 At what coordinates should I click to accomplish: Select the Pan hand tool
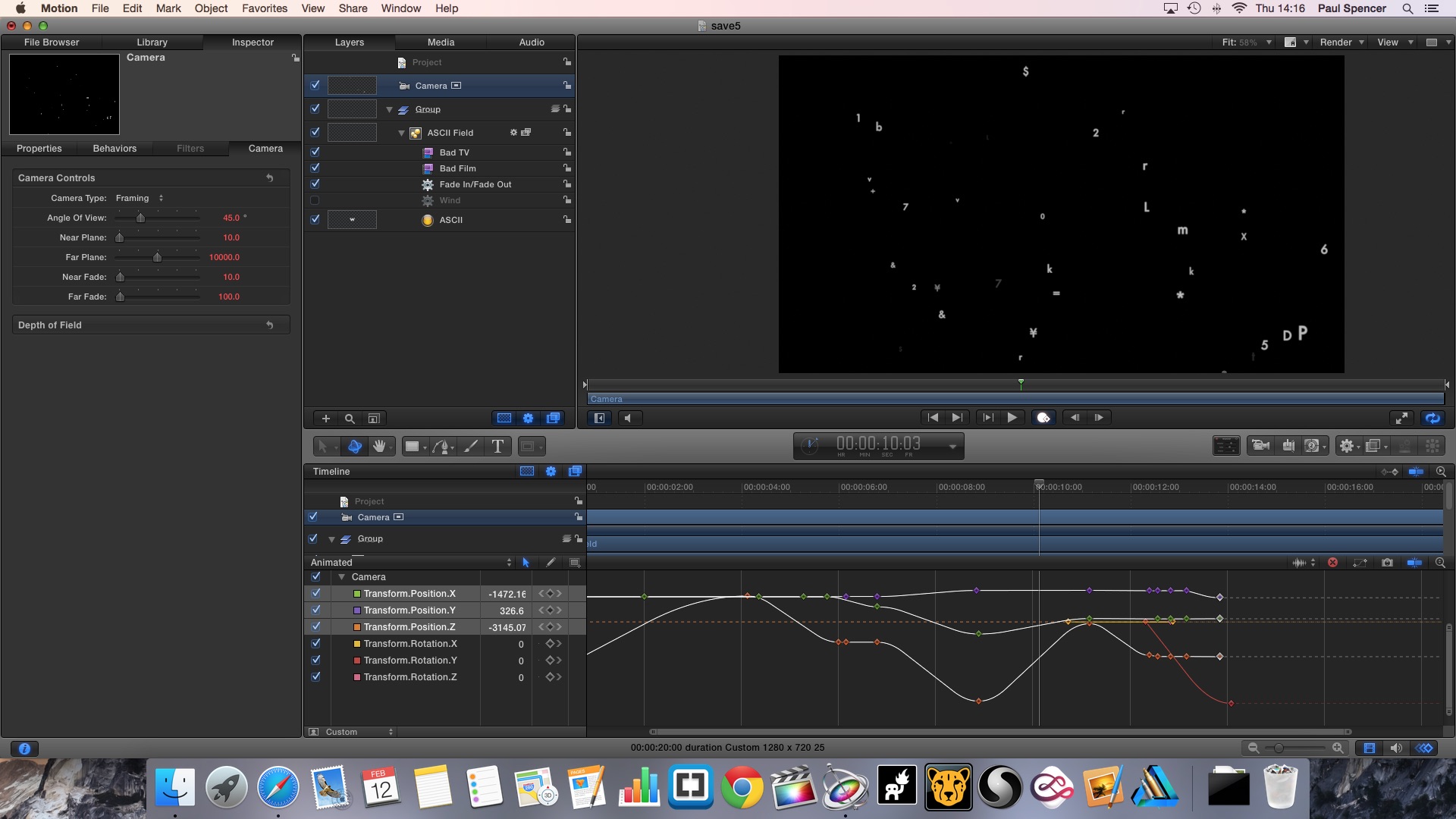[x=379, y=447]
